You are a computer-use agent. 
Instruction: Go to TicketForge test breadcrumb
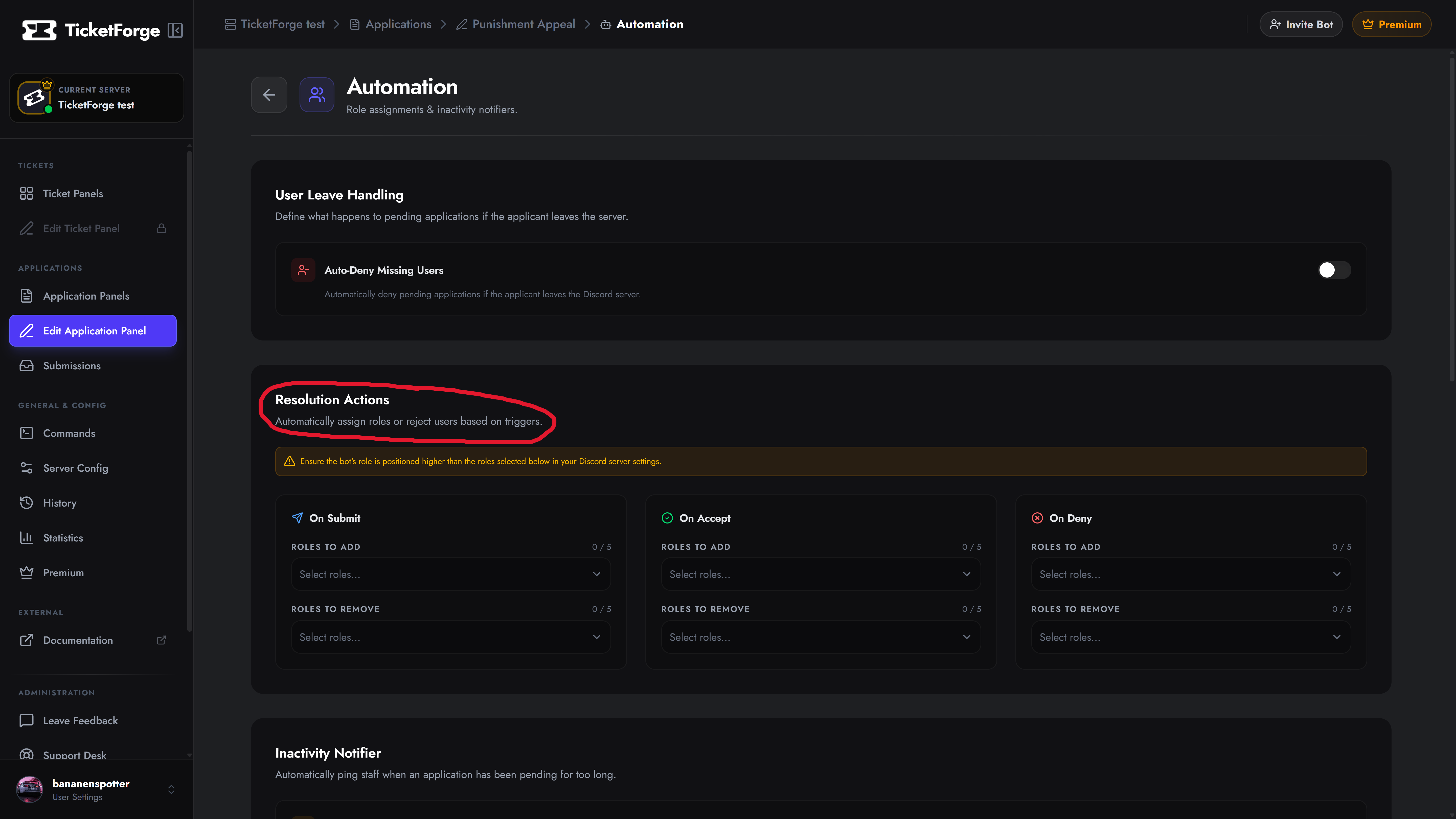tap(275, 24)
